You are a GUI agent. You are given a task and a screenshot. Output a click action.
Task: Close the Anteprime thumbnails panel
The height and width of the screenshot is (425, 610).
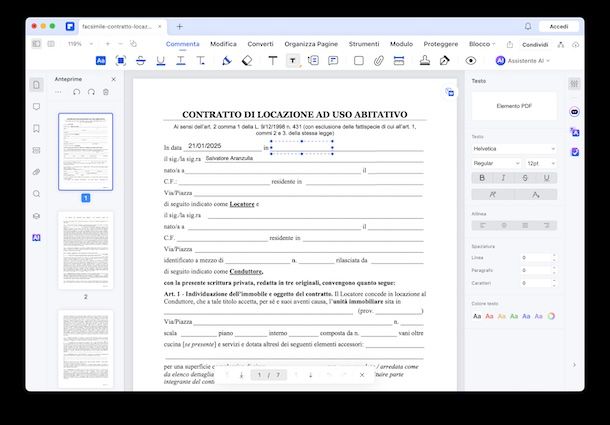(114, 79)
